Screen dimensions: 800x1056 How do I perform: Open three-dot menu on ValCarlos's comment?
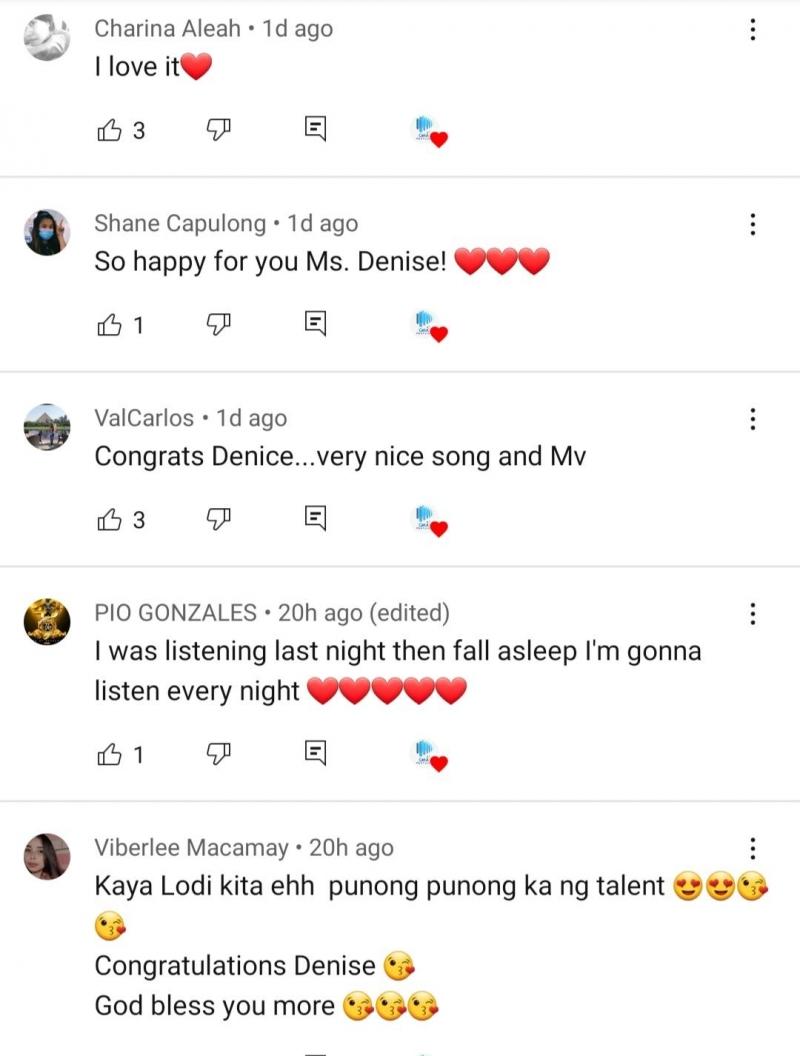753,419
